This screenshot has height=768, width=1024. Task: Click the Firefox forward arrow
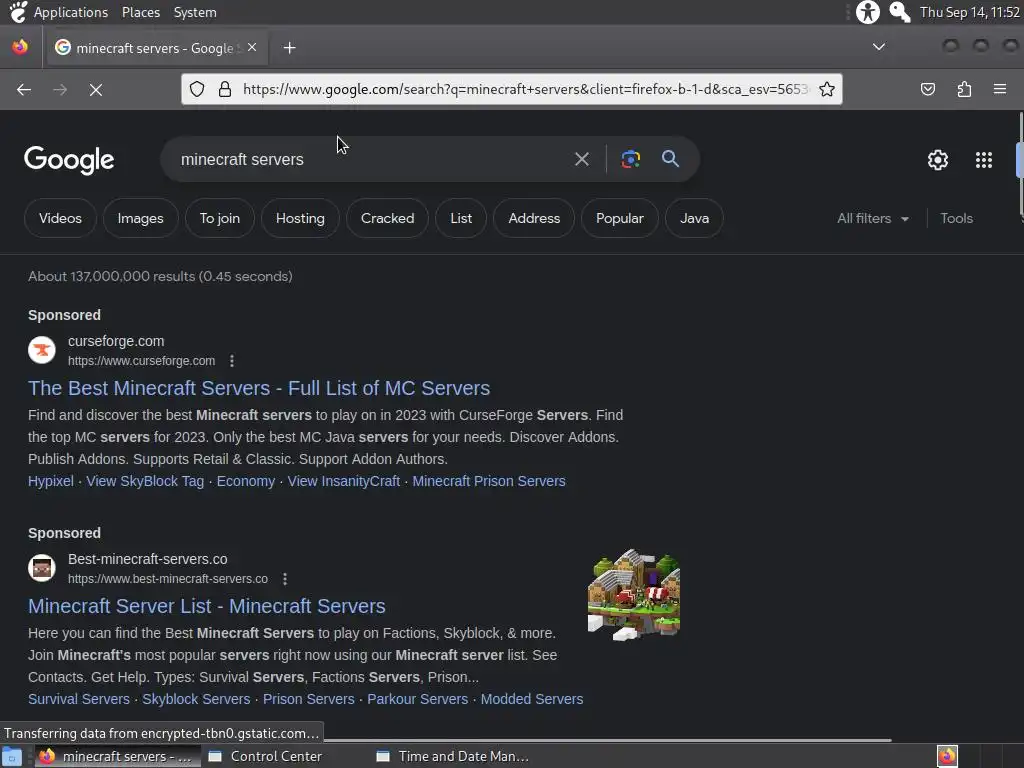click(60, 89)
